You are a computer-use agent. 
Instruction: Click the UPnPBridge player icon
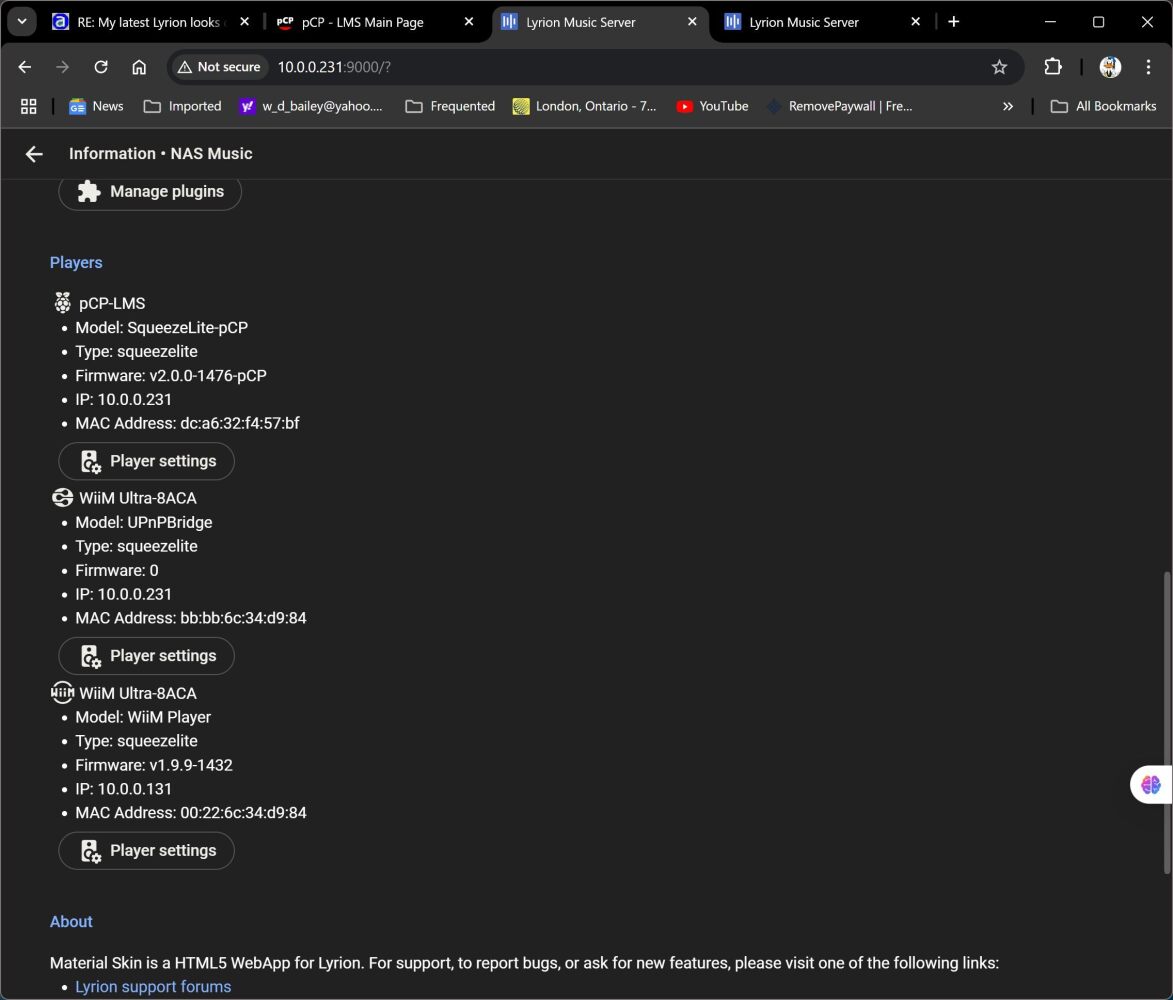click(63, 498)
